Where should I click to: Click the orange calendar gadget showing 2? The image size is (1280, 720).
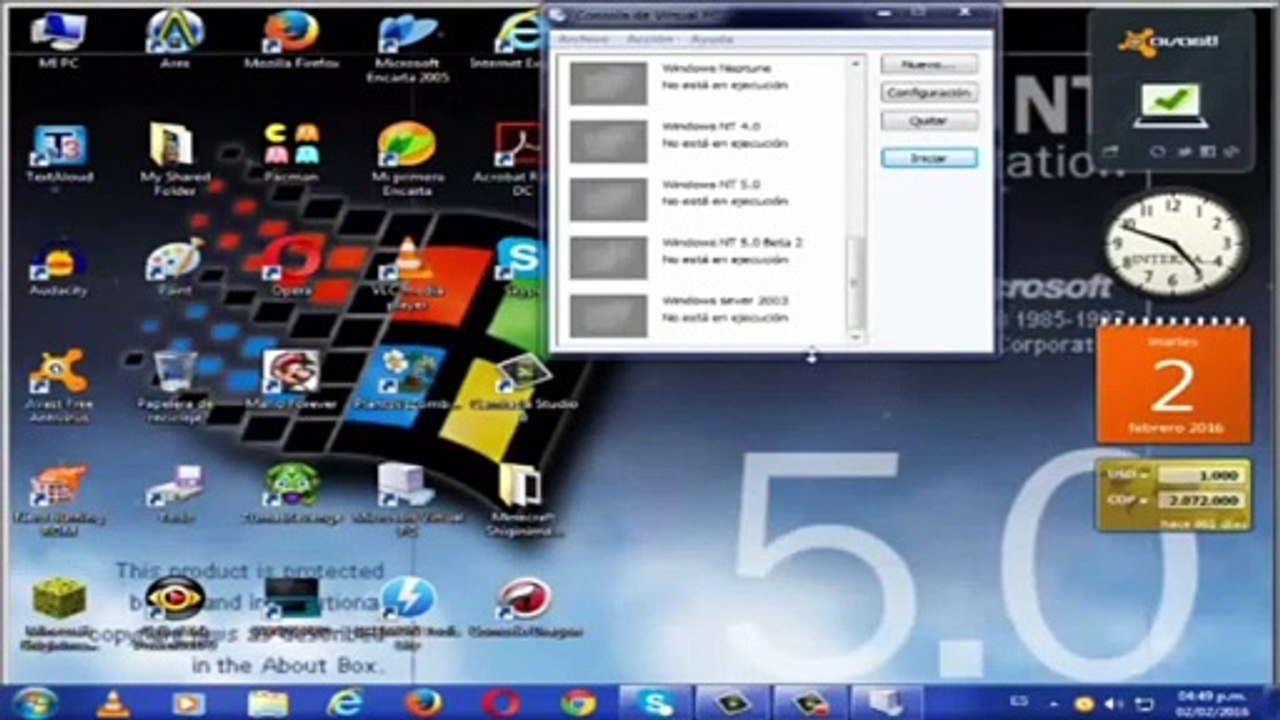[1173, 384]
